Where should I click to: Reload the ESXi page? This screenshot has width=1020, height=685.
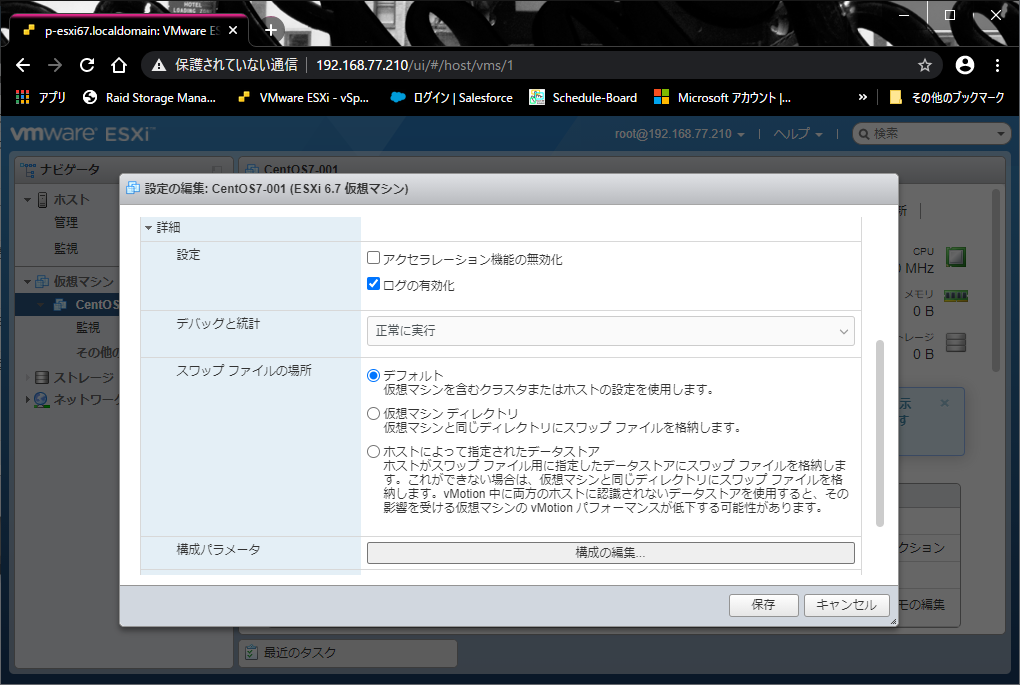(87, 65)
